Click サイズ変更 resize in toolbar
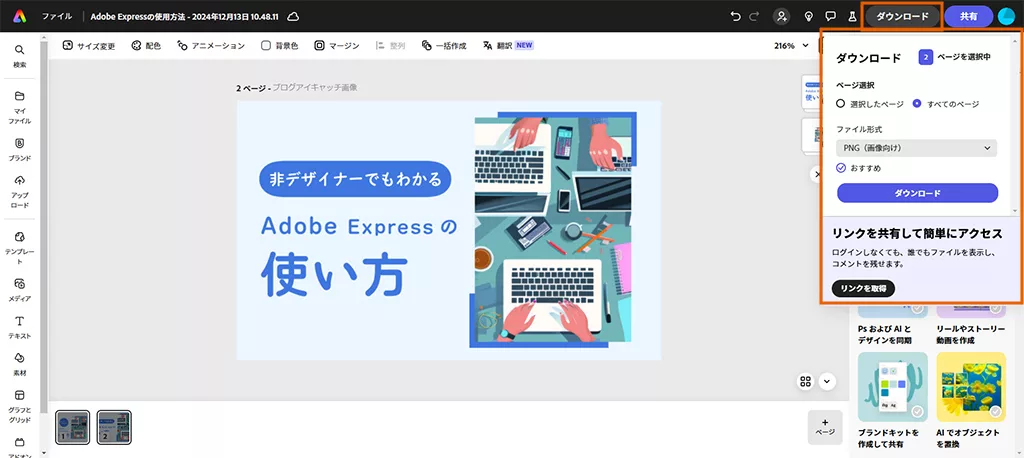1024x458 pixels. point(89,46)
